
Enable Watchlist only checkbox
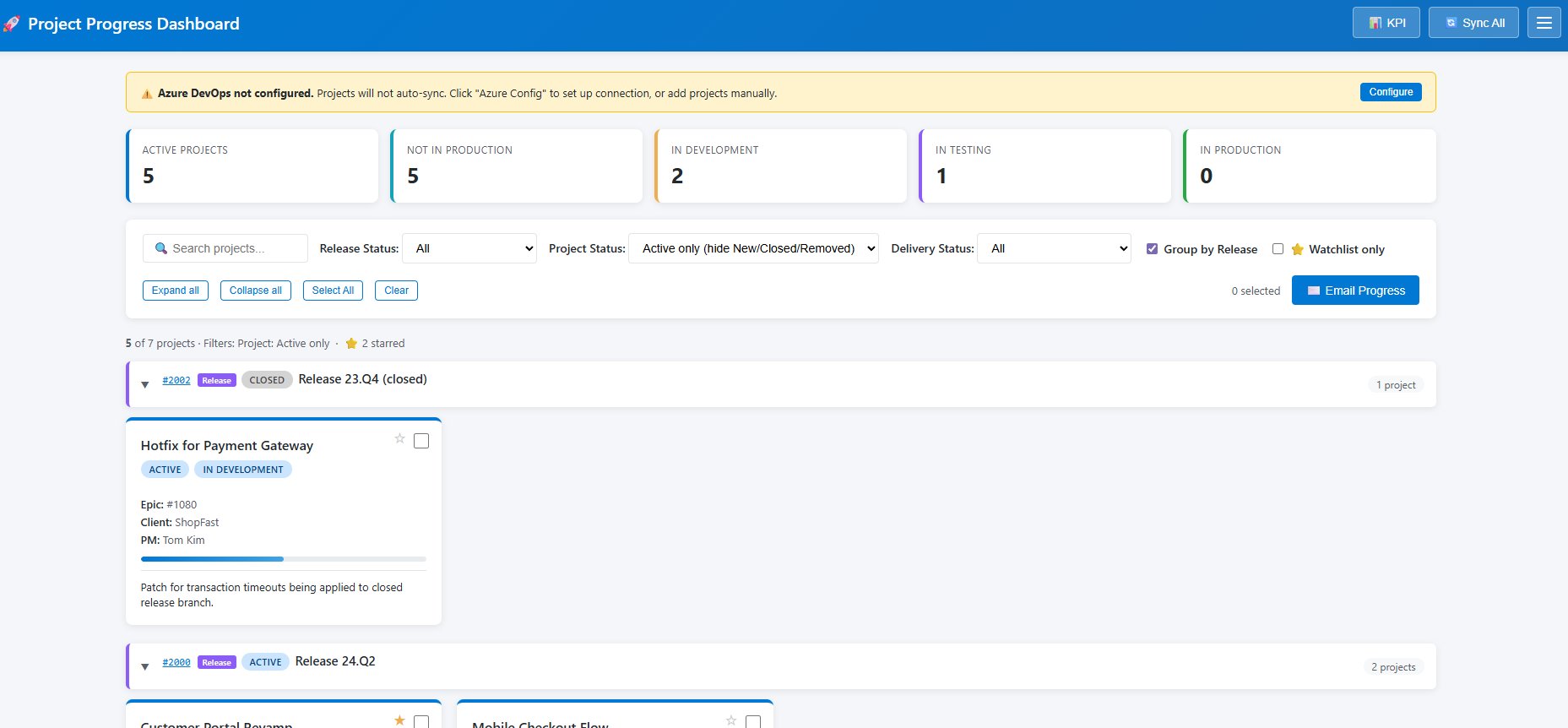1278,248
